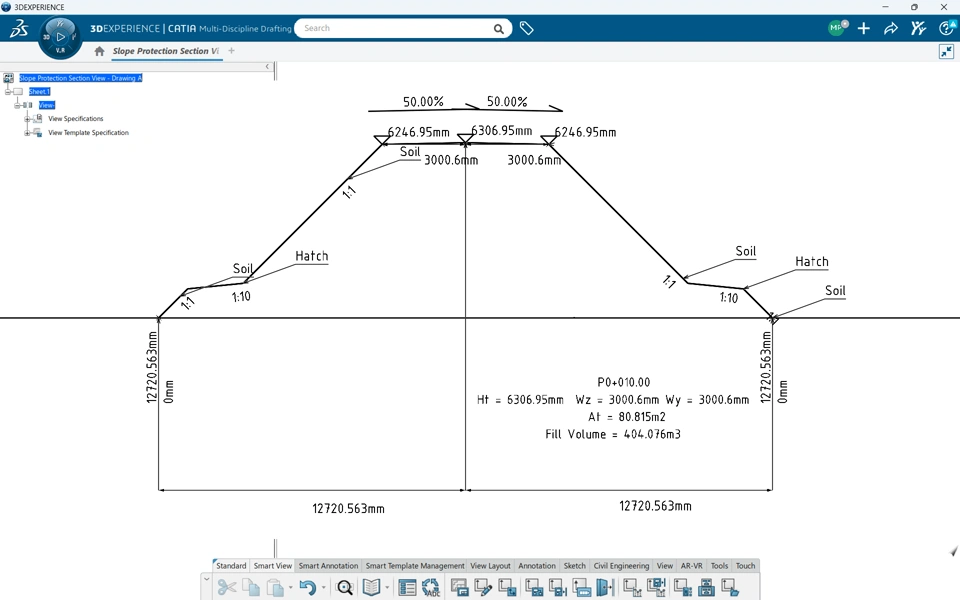The height and width of the screenshot is (600, 960).
Task: Switch to the Standard tab
Action: (231, 566)
